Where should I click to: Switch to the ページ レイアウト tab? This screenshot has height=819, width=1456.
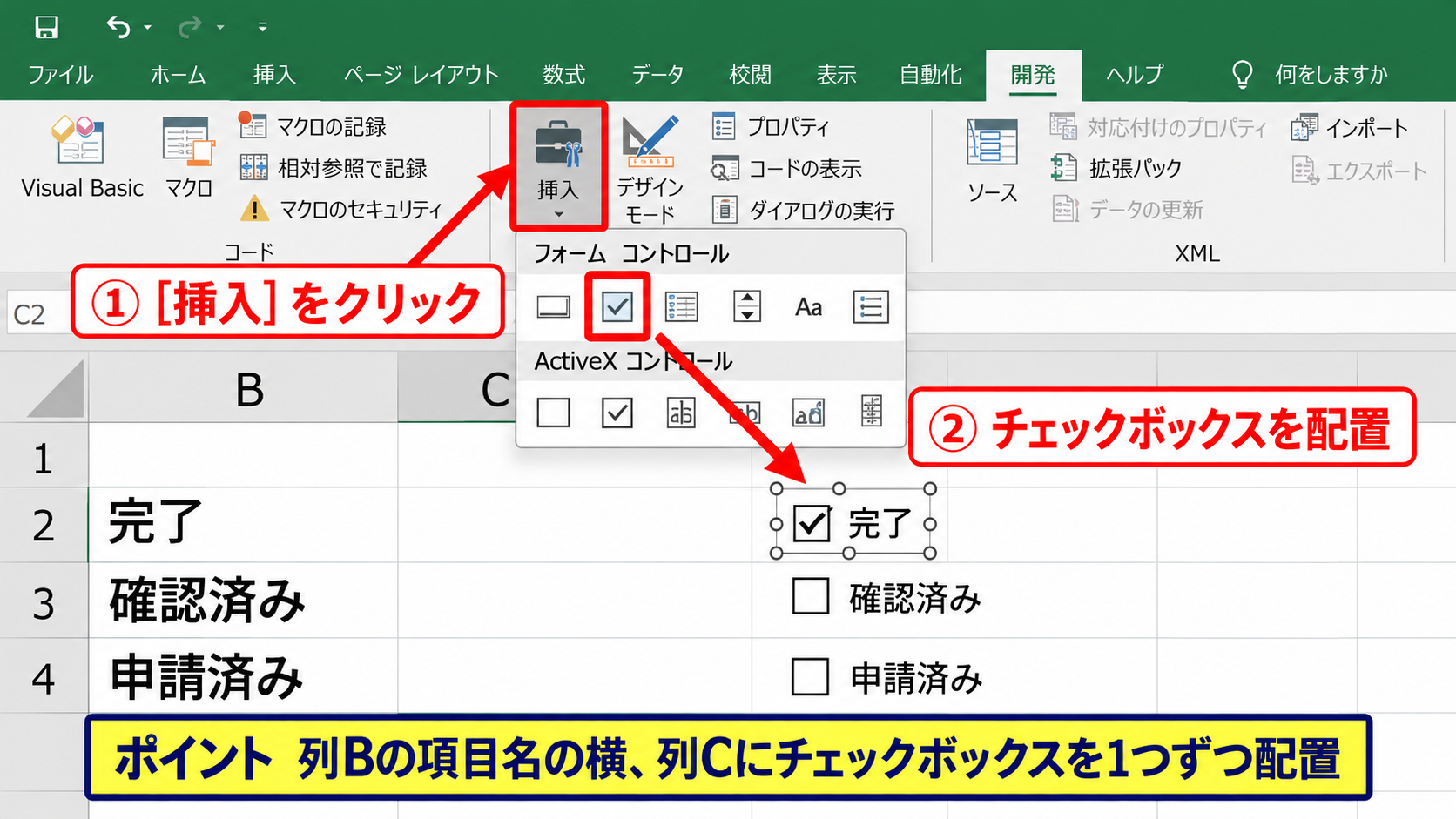coord(421,75)
